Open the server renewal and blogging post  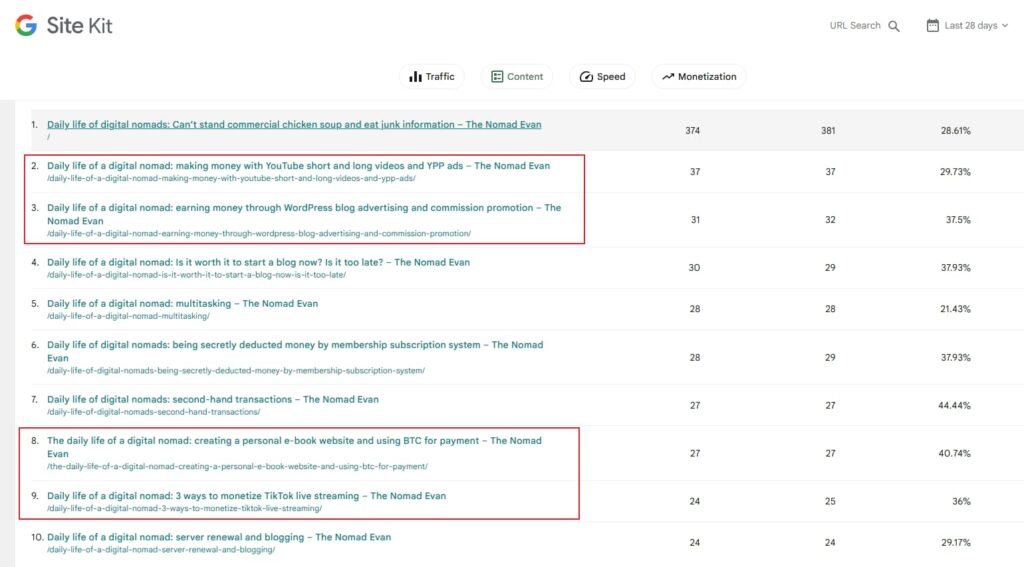pos(219,537)
